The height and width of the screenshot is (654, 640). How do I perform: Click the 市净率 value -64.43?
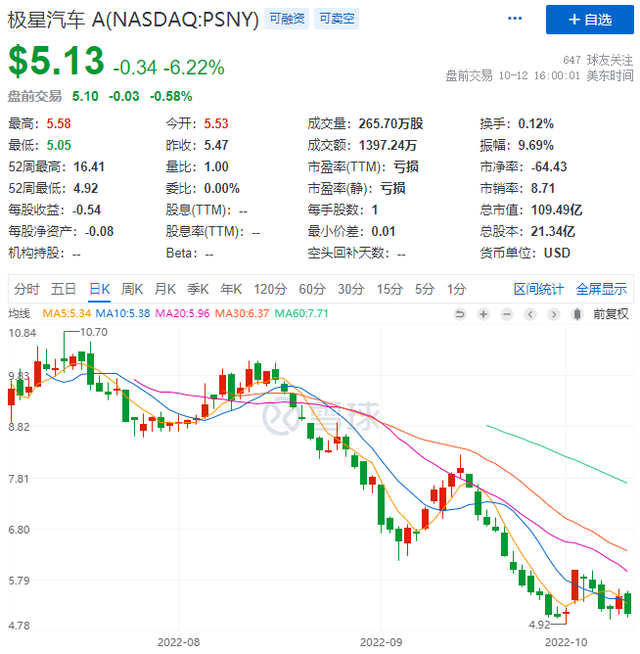(549, 167)
